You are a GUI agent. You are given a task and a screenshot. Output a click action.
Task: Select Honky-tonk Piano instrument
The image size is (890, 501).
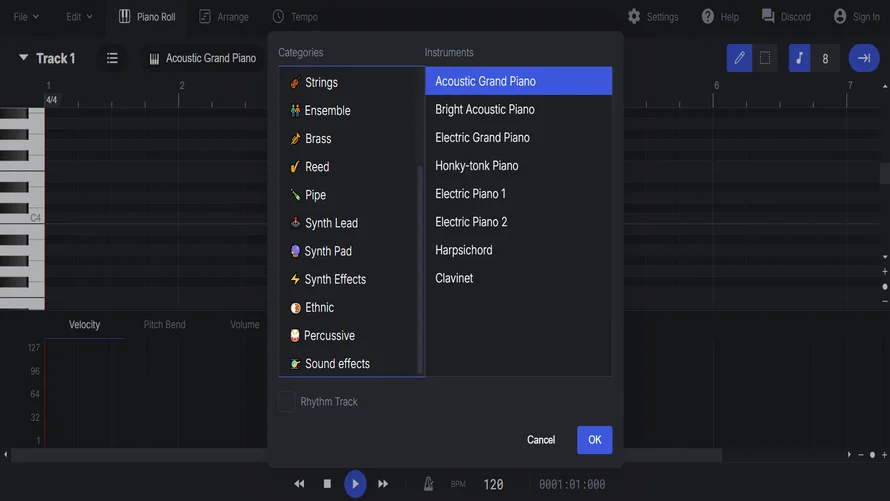[x=518, y=166]
